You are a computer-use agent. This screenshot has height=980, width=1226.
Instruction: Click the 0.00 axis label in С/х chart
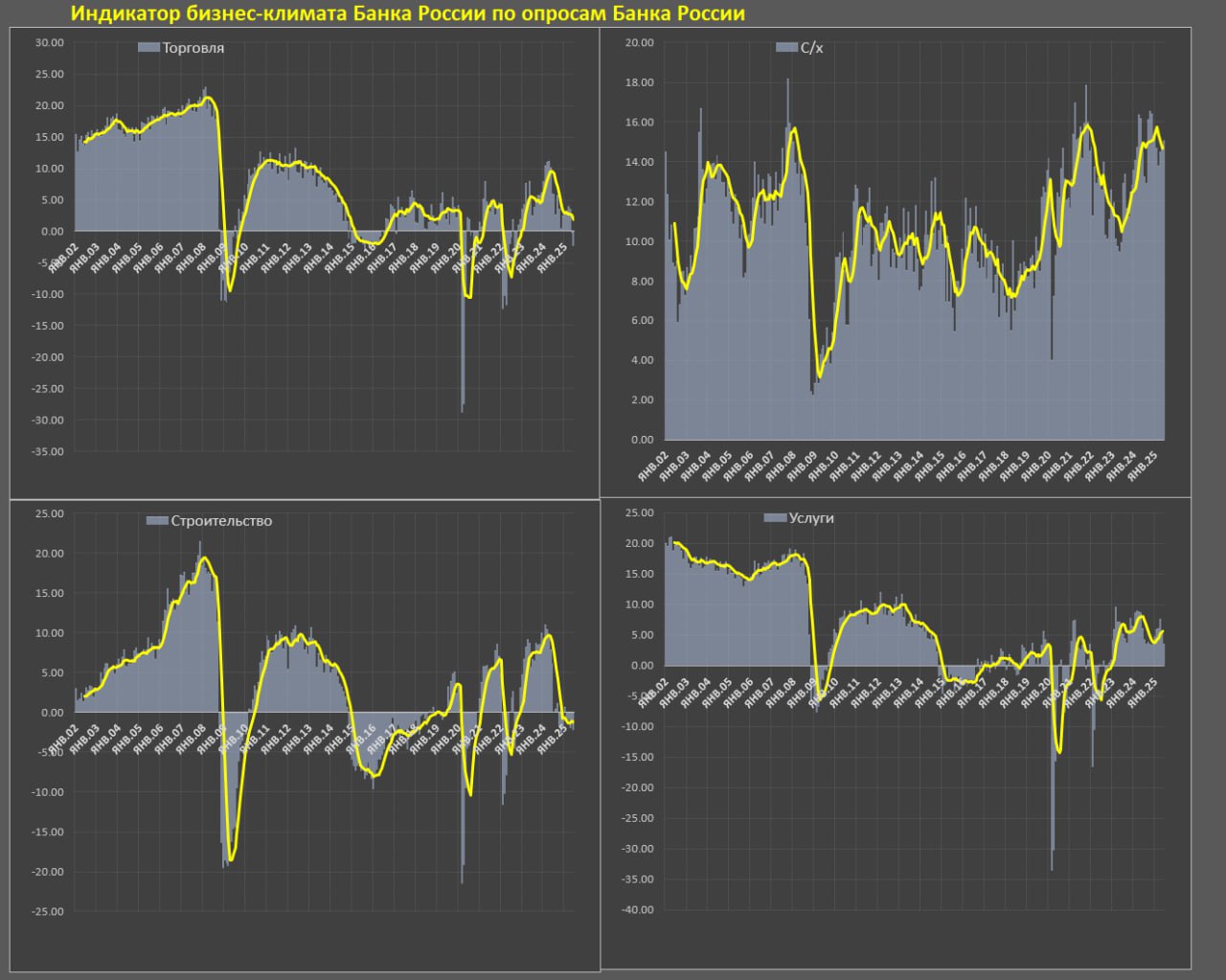642,440
